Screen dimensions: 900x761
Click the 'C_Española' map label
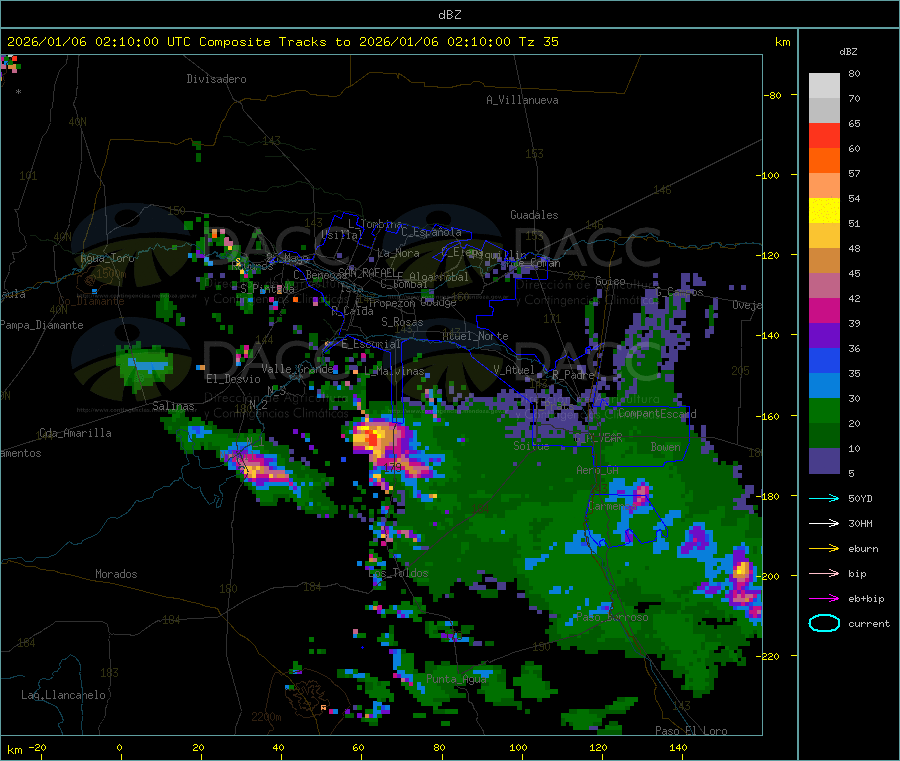(432, 232)
